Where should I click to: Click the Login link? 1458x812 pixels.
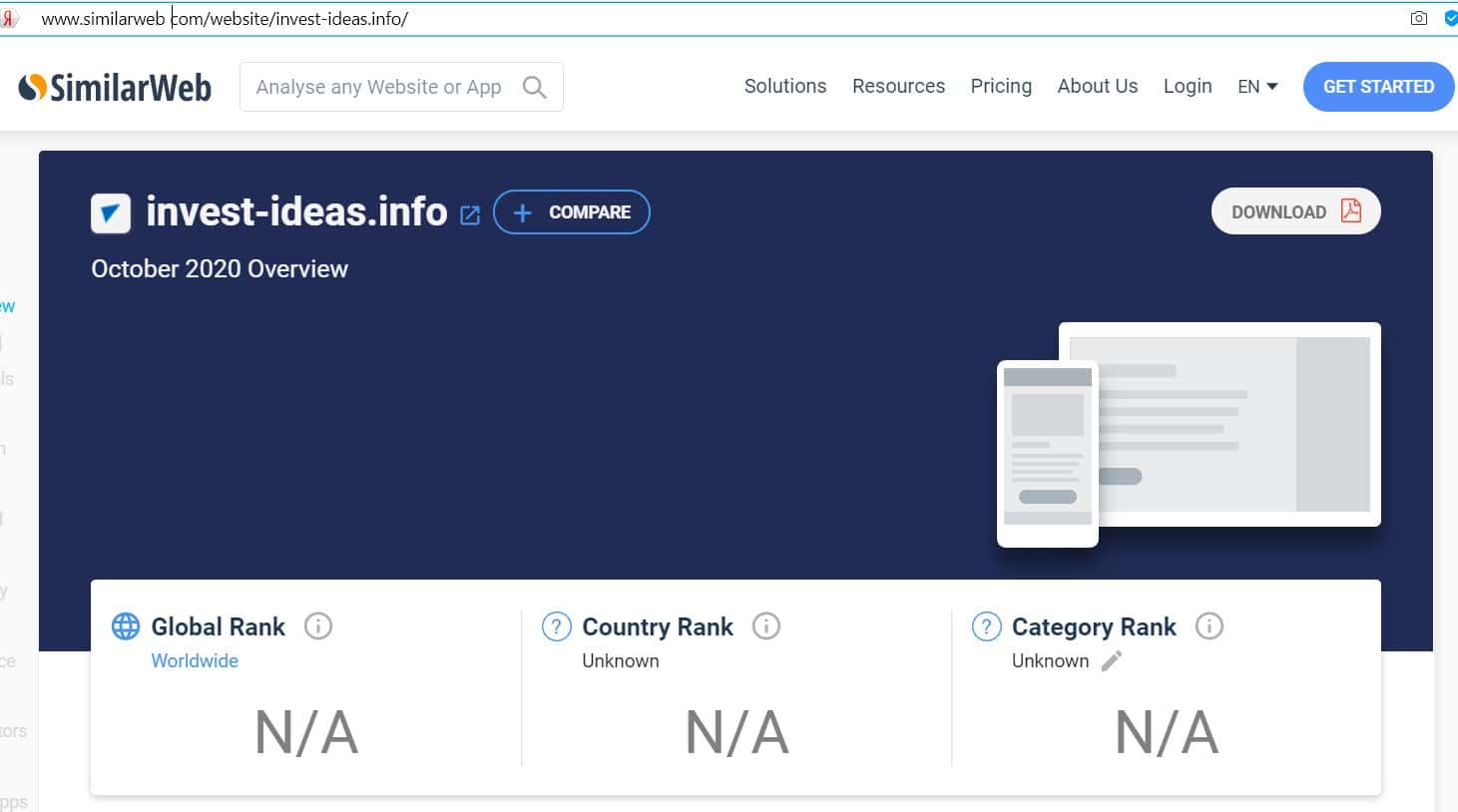coord(1188,87)
